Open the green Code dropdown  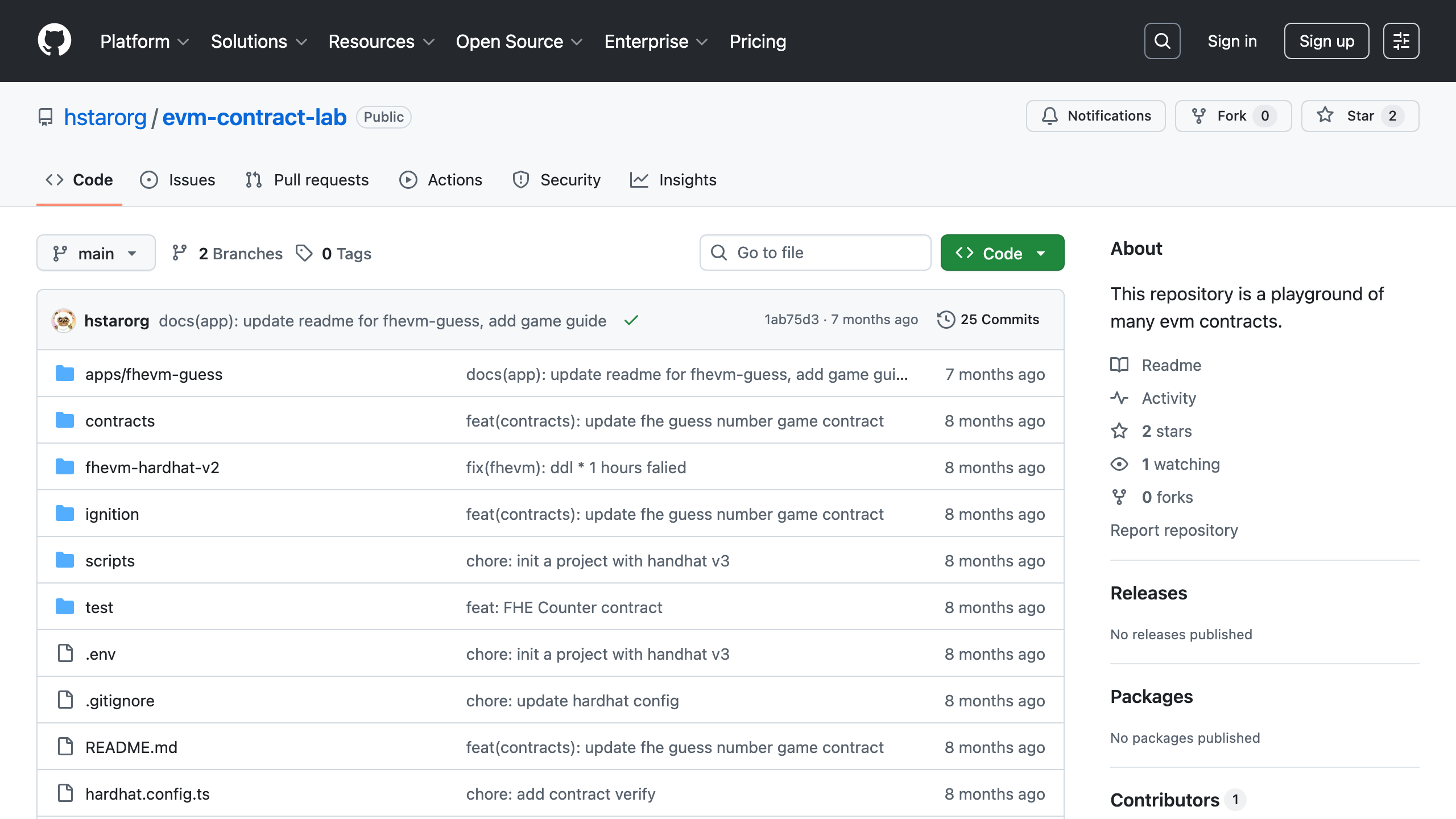[1002, 253]
